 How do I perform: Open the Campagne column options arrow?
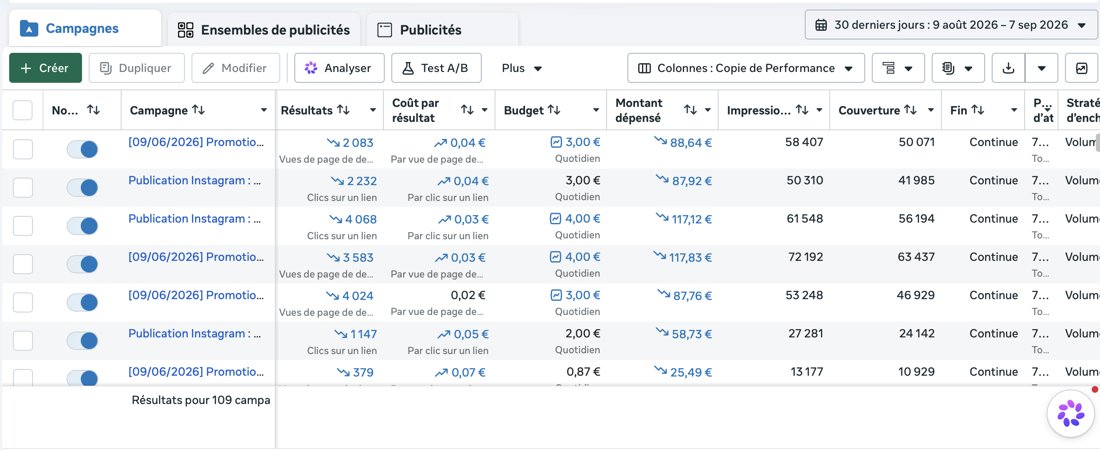point(264,110)
